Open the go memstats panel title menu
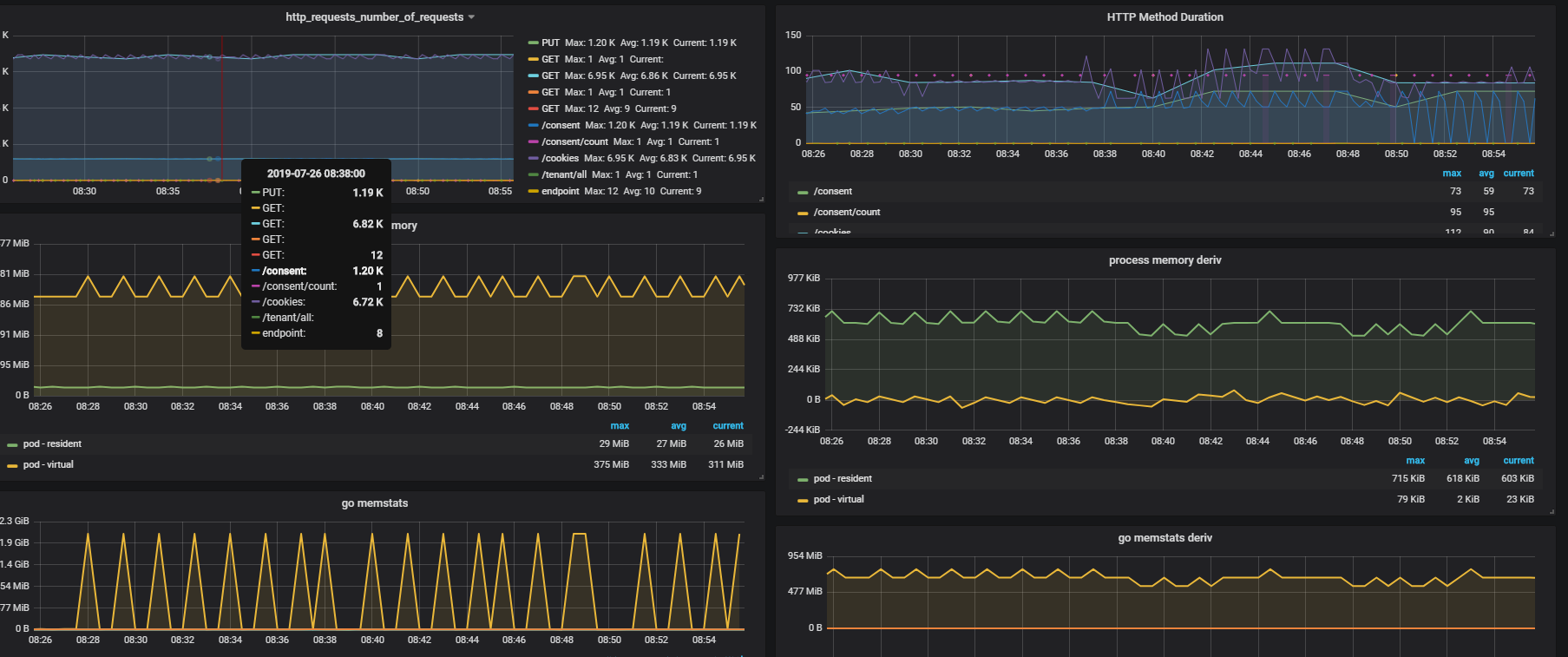This screenshot has width=1568, height=657. 374,503
